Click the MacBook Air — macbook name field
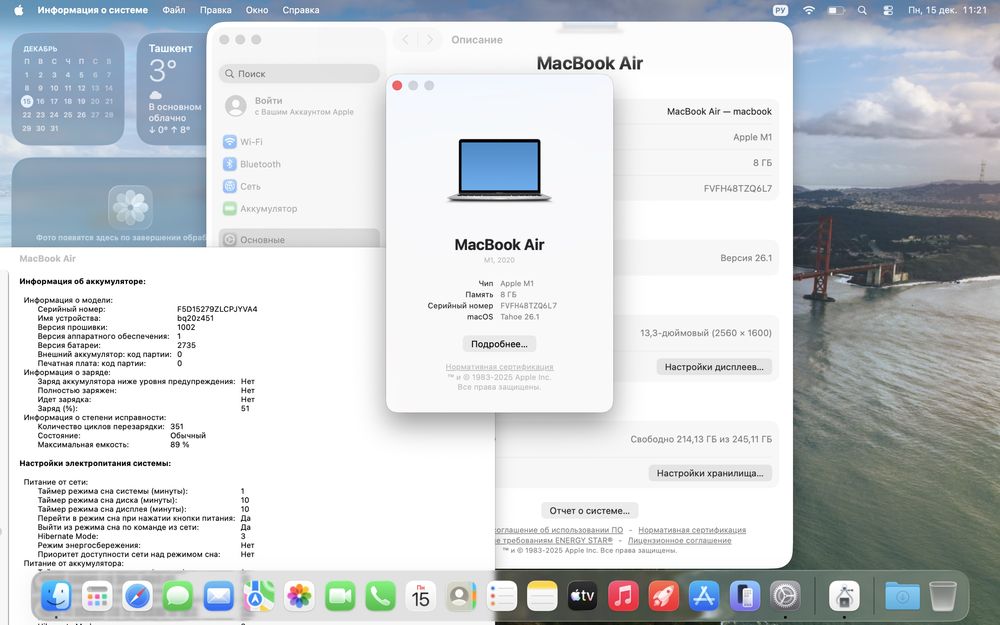Image resolution: width=1000 pixels, height=625 pixels. (x=719, y=112)
